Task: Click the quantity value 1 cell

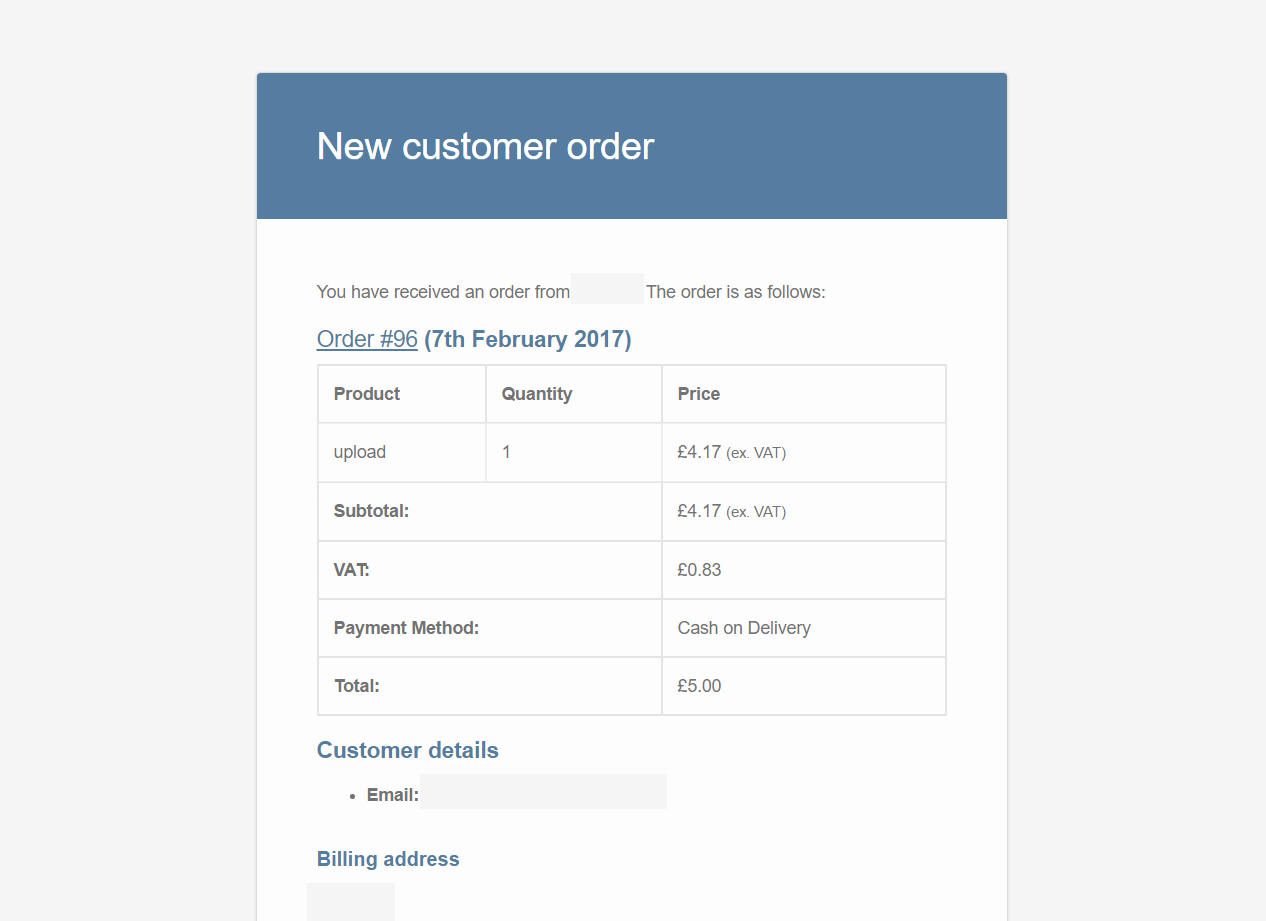Action: (574, 452)
